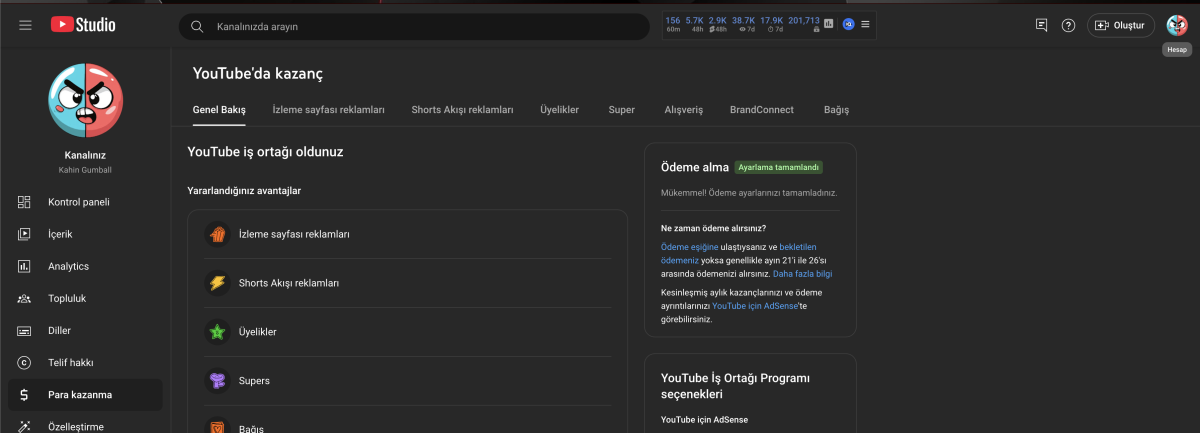Switch to Bağış tab
Viewport: 1200px width, 433px height.
click(836, 109)
